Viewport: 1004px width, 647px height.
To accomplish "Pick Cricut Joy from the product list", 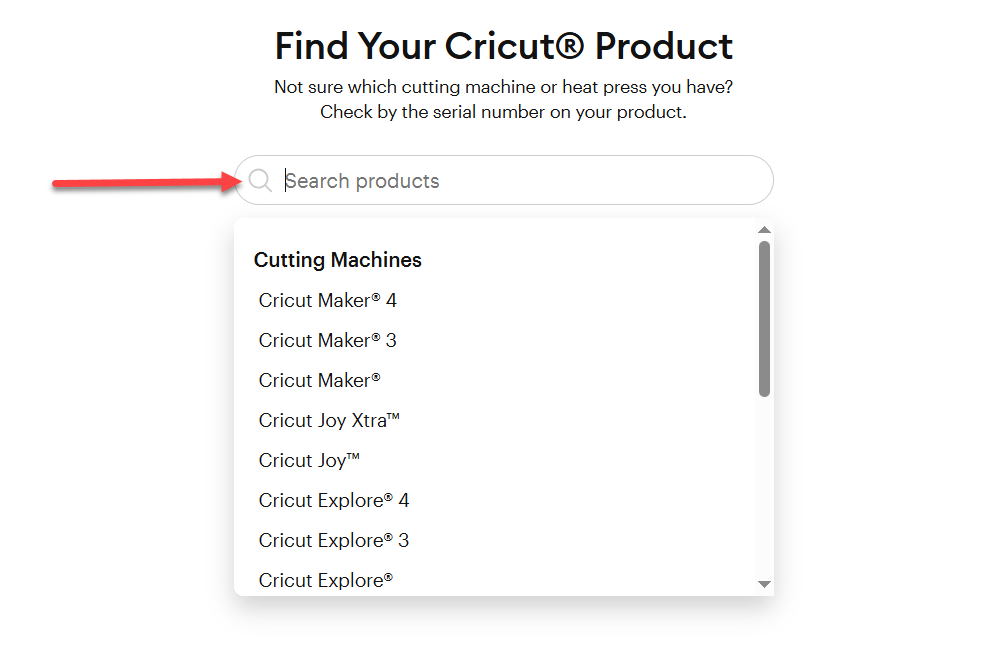I will pyautogui.click(x=308, y=460).
